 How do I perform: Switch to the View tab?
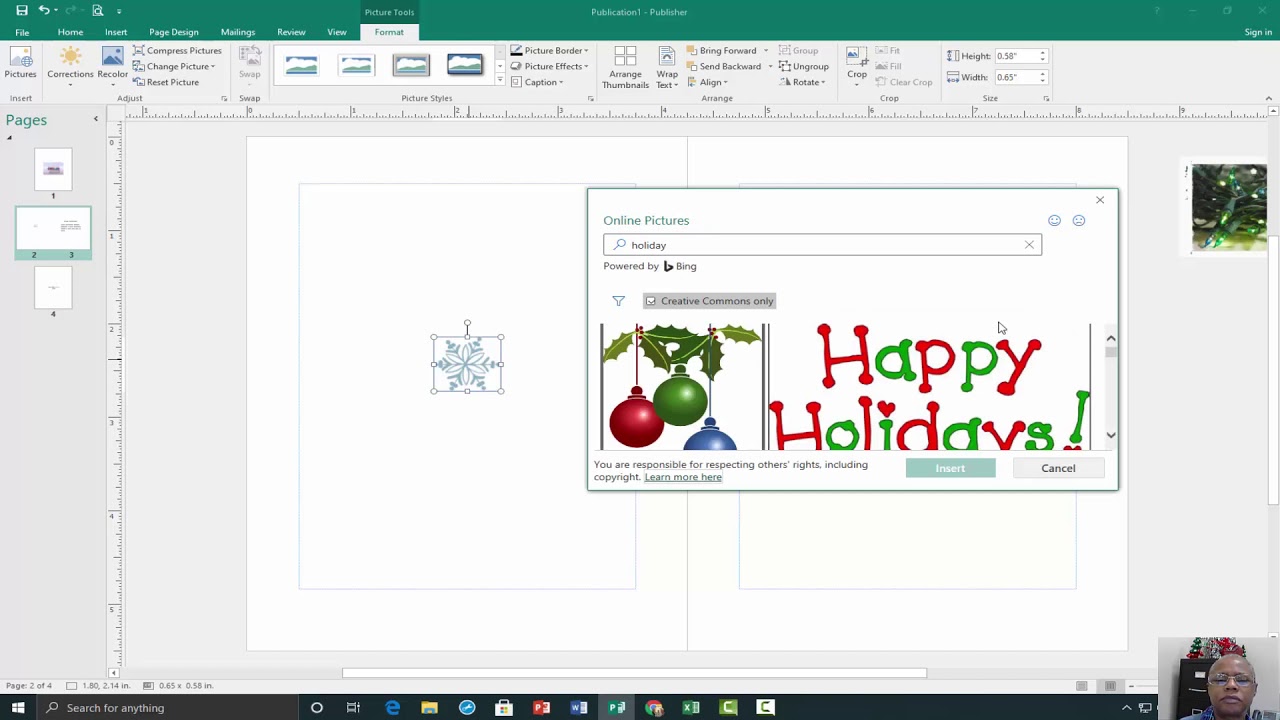[x=337, y=32]
